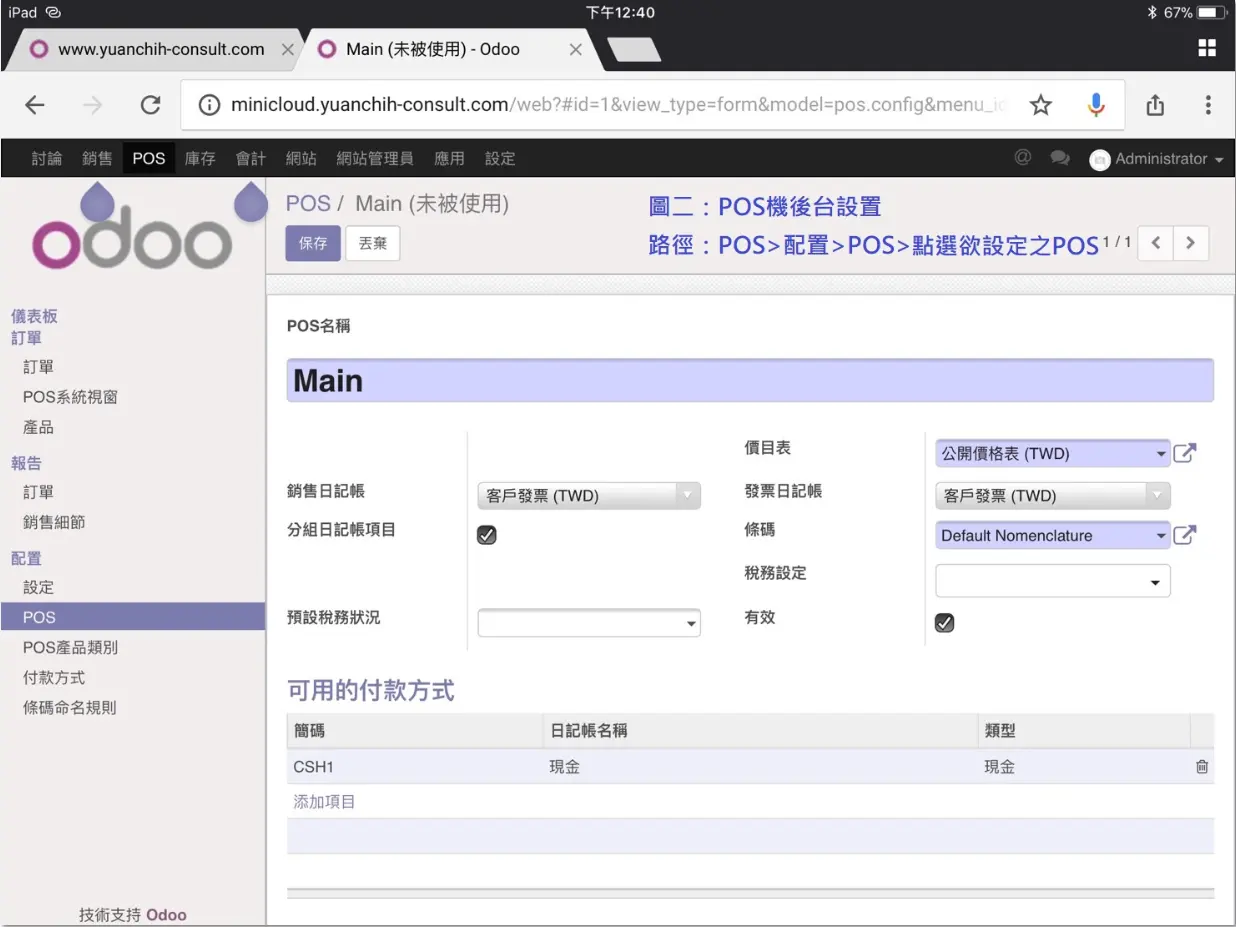The image size is (1236, 927).
Task: Open the 價目表 dropdown
Action: 1053,453
